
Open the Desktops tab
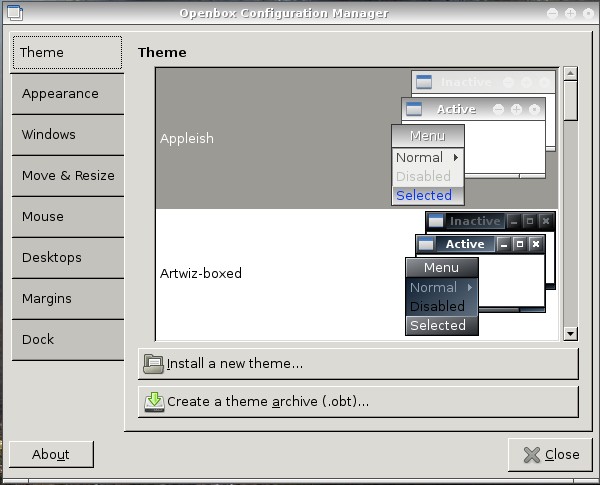(67, 258)
